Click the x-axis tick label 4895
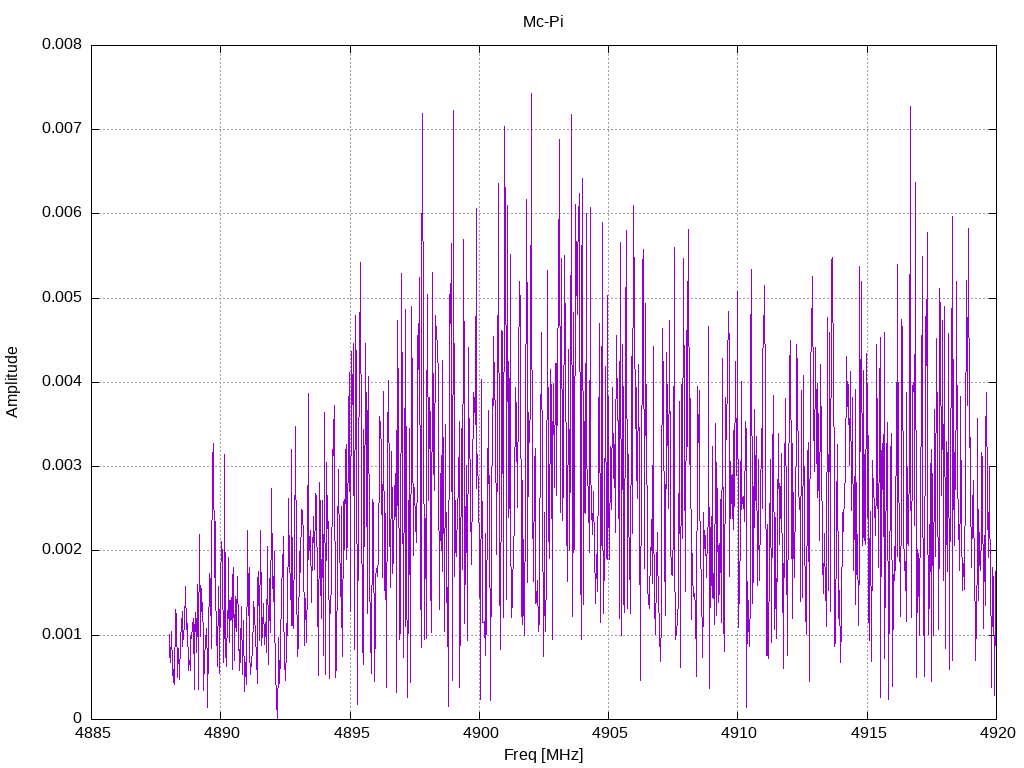Viewport: 1024px width, 768px height. [x=351, y=733]
